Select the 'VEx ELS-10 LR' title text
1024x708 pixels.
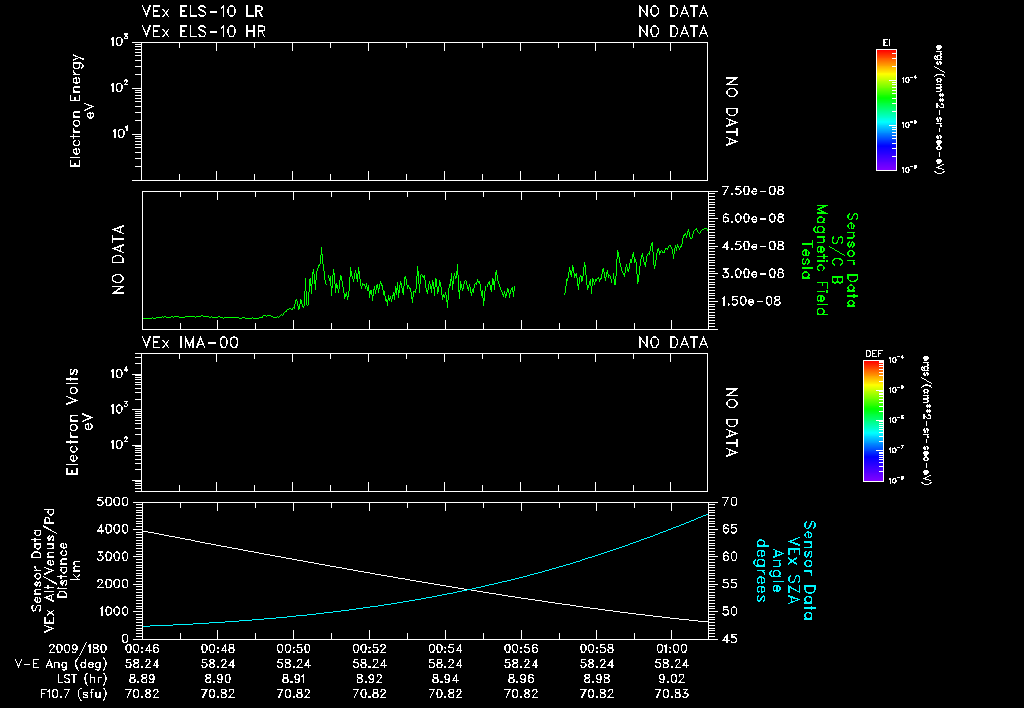coord(202,11)
